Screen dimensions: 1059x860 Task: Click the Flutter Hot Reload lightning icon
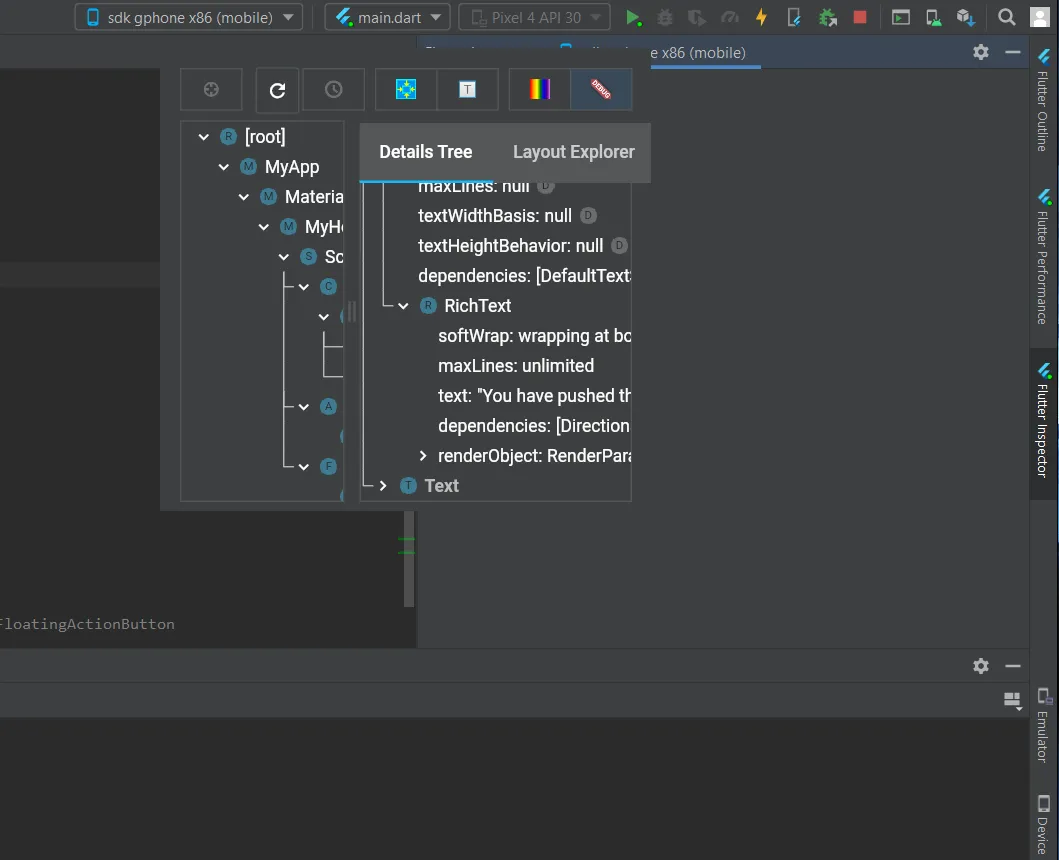point(761,17)
